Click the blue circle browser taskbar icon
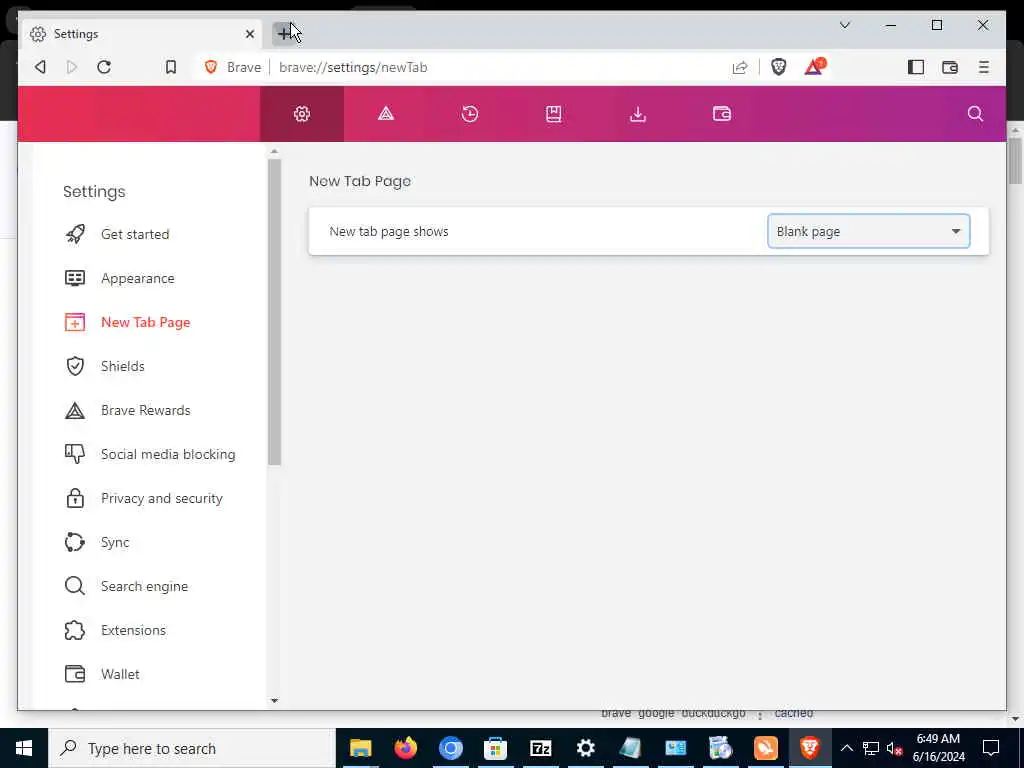This screenshot has width=1024, height=768. 451,748
